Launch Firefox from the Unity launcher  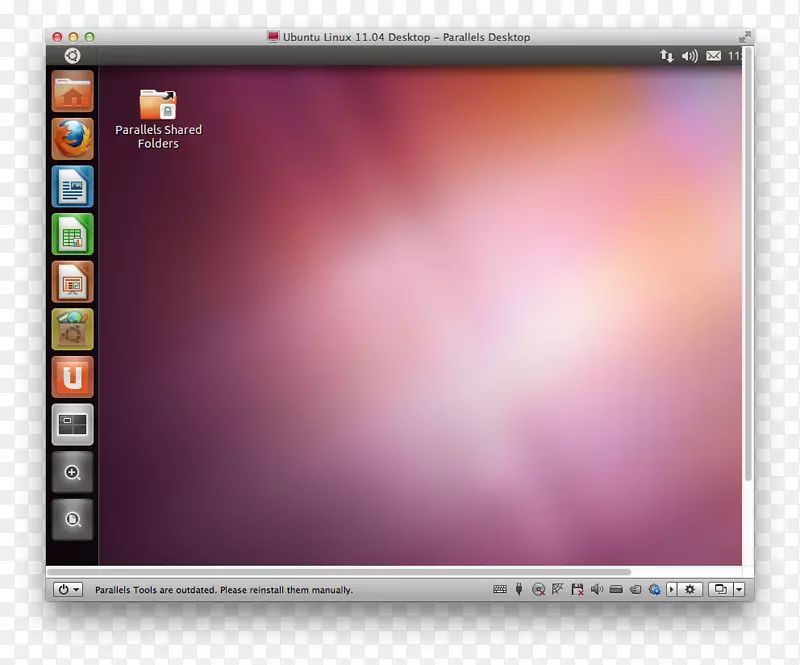(x=72, y=139)
